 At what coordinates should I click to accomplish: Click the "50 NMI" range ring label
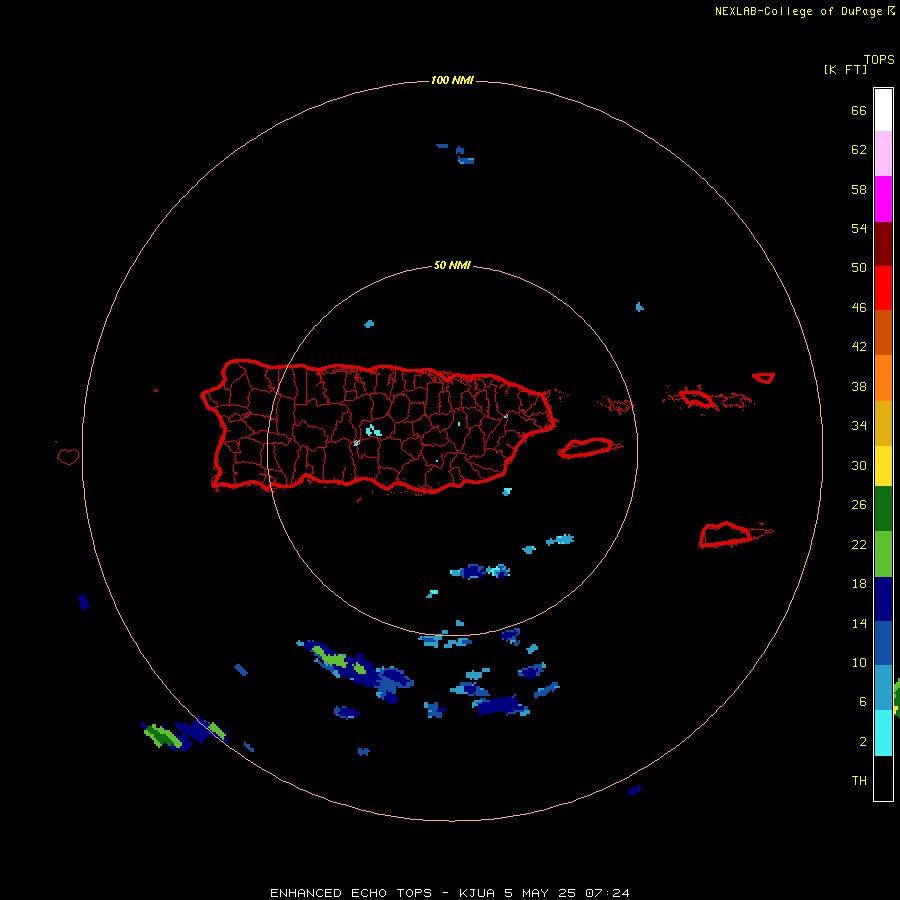click(x=452, y=265)
